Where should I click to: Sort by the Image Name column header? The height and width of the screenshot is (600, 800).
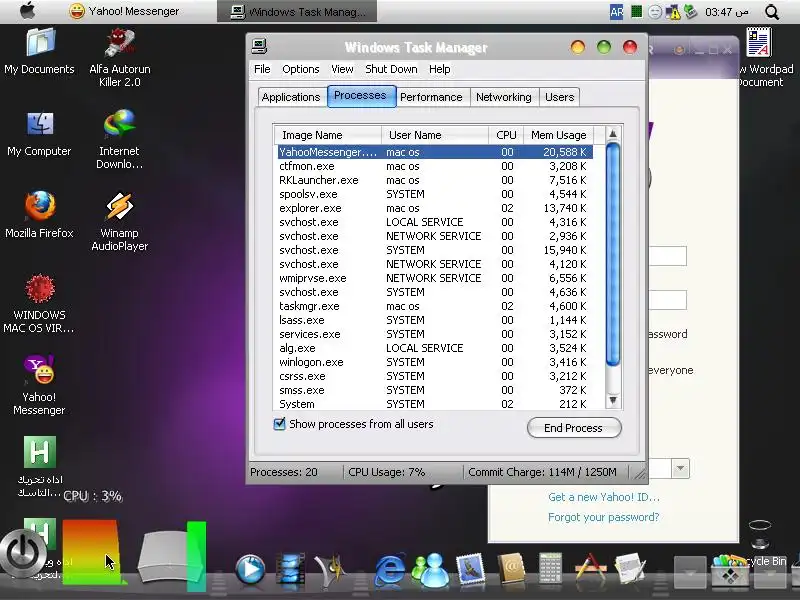click(328, 135)
